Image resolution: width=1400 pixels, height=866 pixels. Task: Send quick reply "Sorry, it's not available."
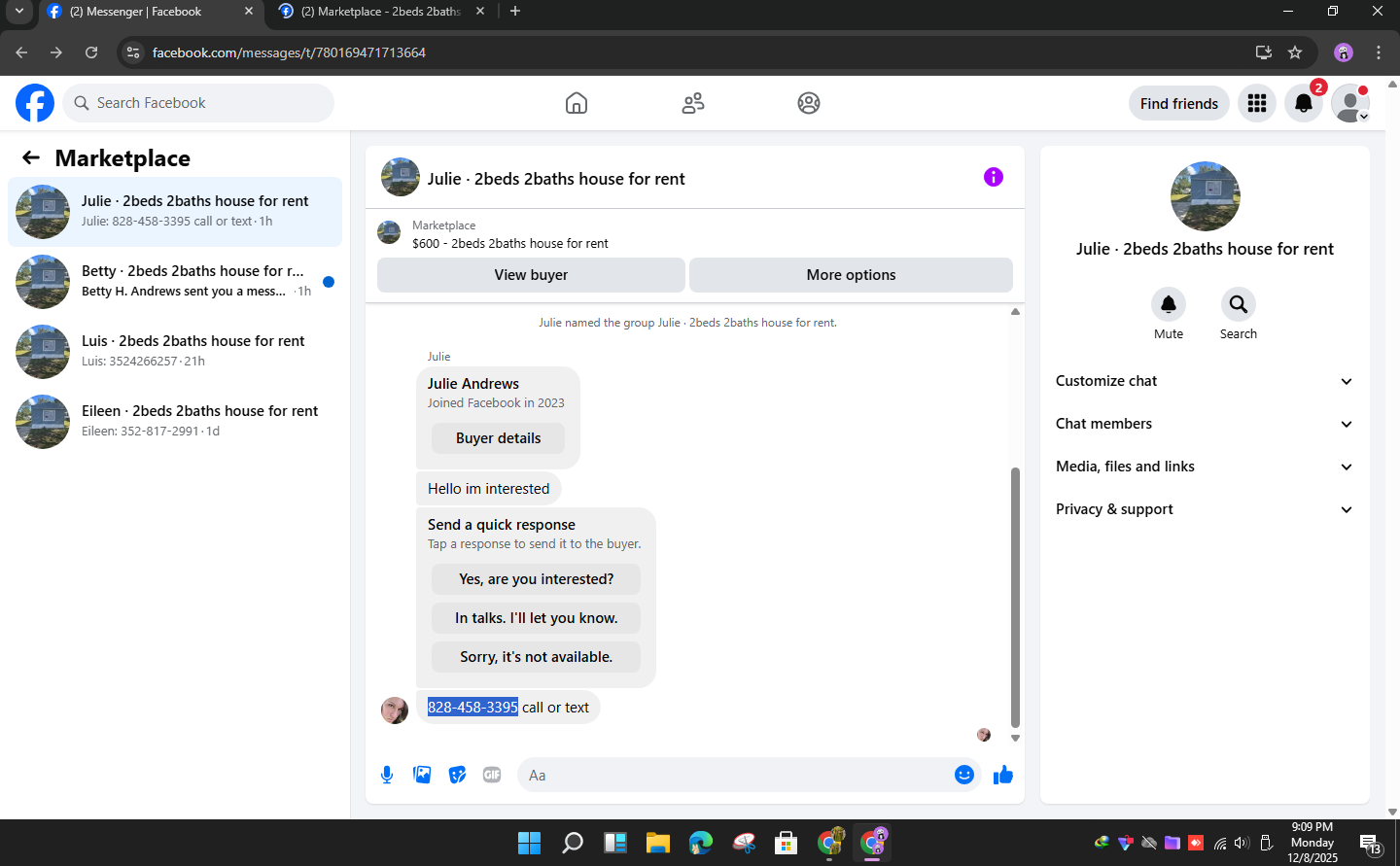pyautogui.click(x=536, y=657)
